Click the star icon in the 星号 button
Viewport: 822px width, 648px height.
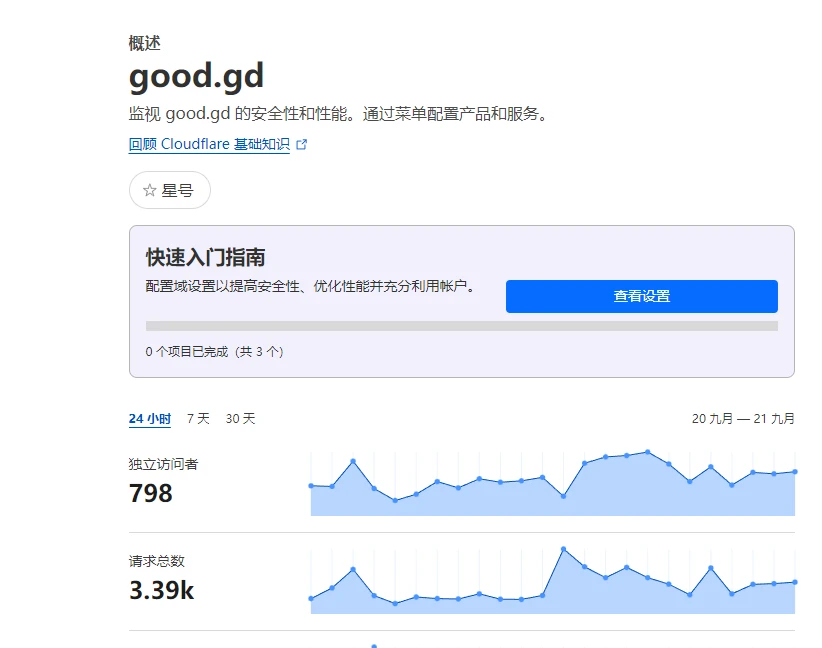pyautogui.click(x=150, y=190)
